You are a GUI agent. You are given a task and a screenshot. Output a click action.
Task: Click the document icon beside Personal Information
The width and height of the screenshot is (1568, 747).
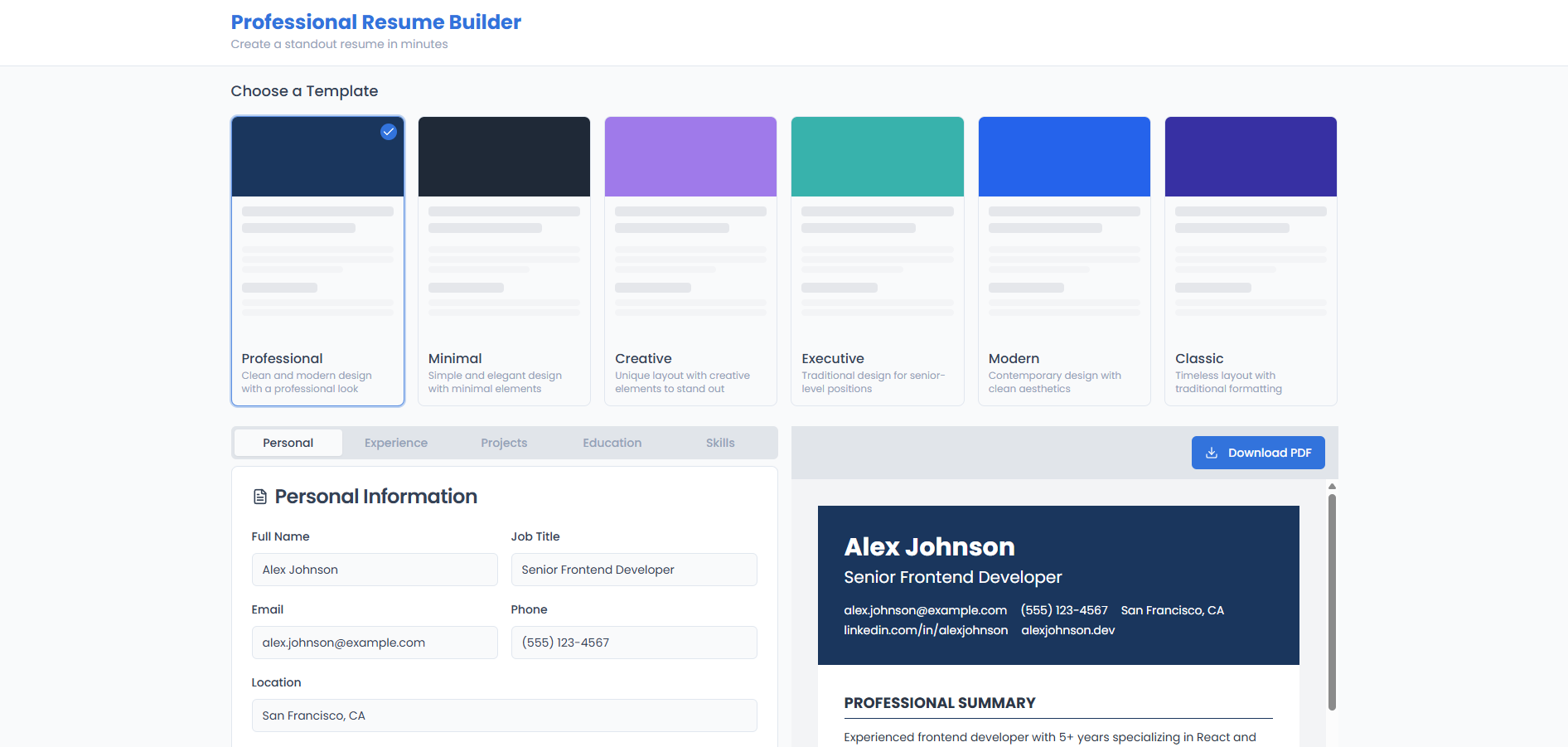260,497
